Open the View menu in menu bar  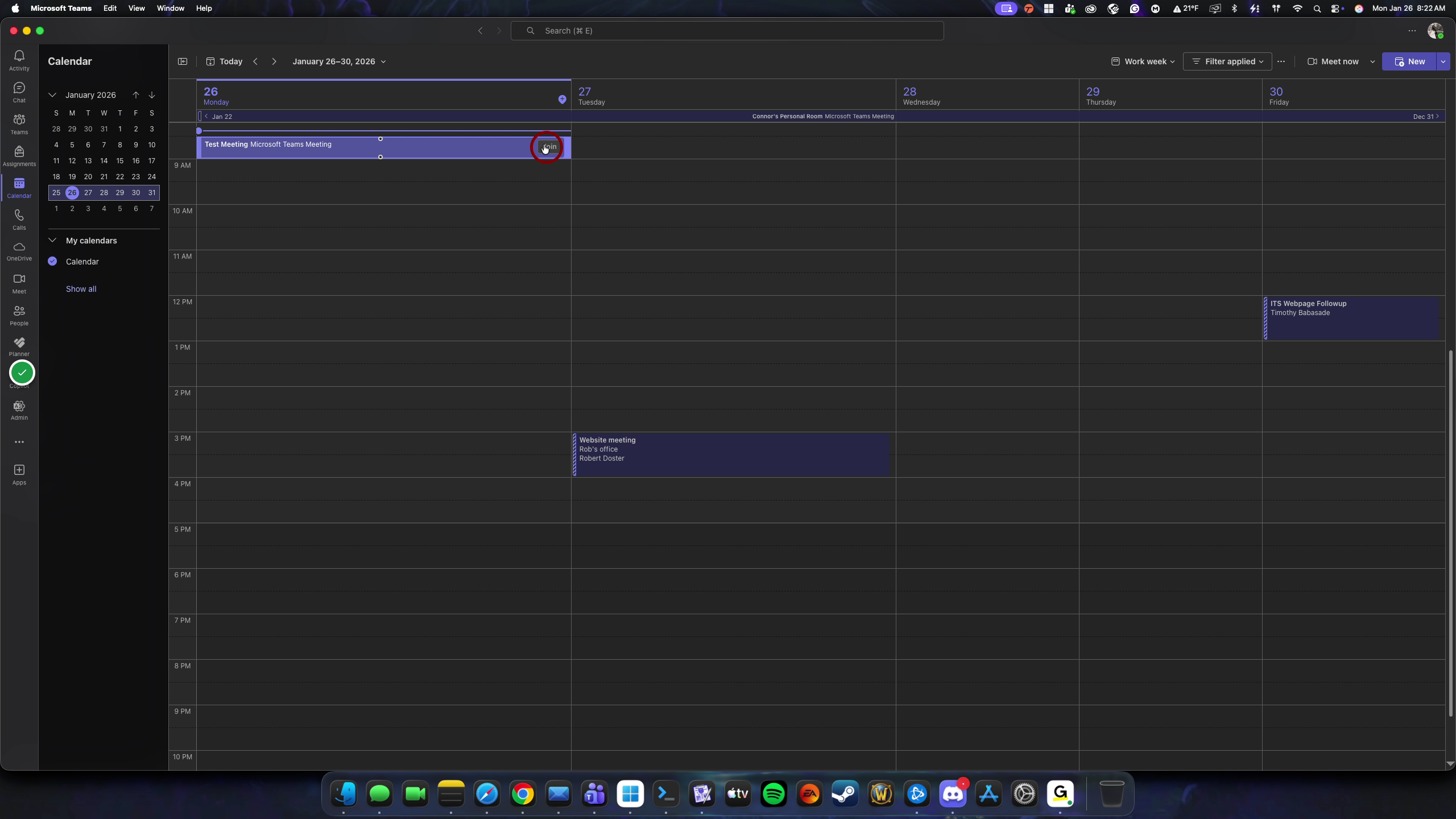(136, 8)
